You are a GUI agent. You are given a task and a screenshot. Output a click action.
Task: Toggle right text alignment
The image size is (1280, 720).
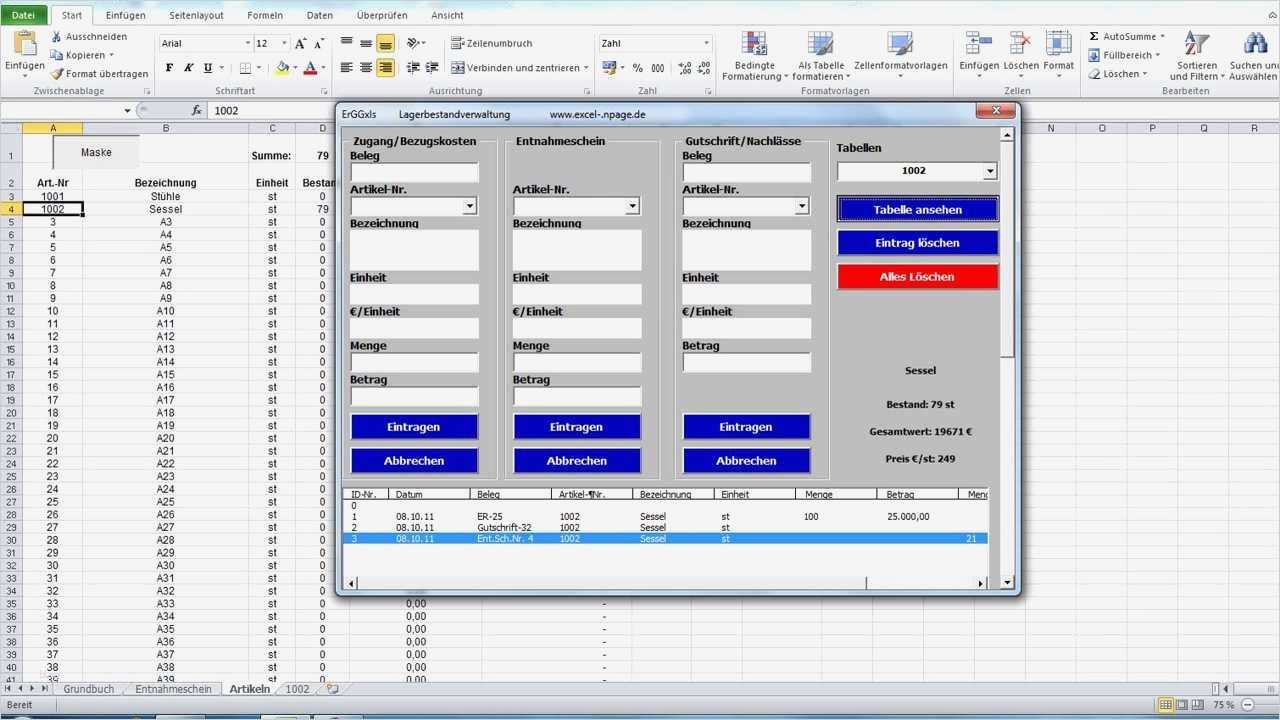point(385,68)
